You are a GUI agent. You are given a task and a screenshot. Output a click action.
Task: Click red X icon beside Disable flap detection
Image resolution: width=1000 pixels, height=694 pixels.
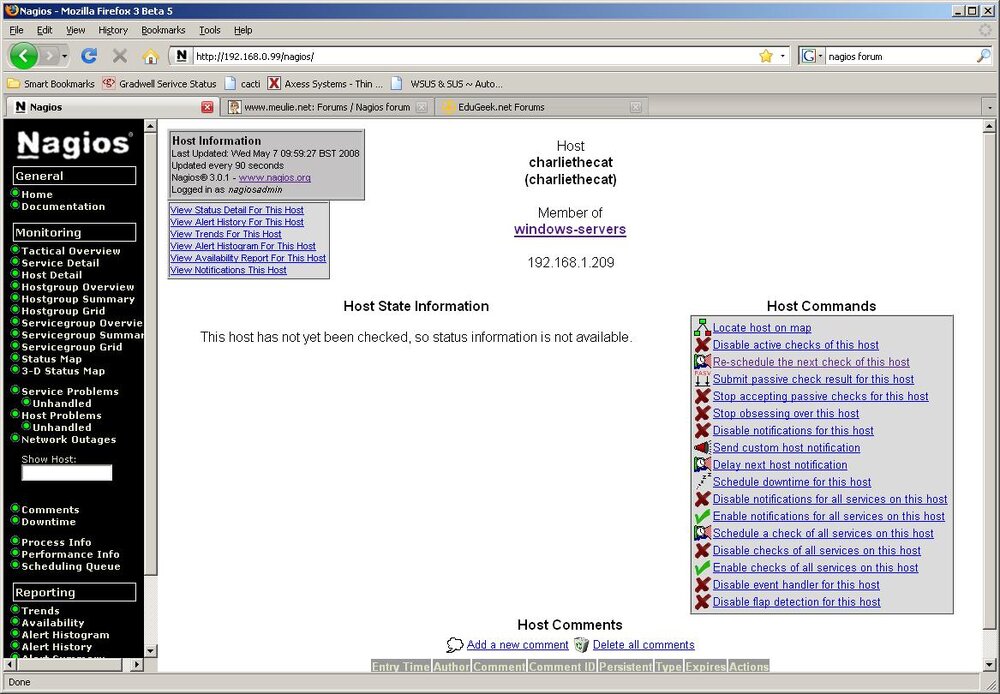point(702,602)
